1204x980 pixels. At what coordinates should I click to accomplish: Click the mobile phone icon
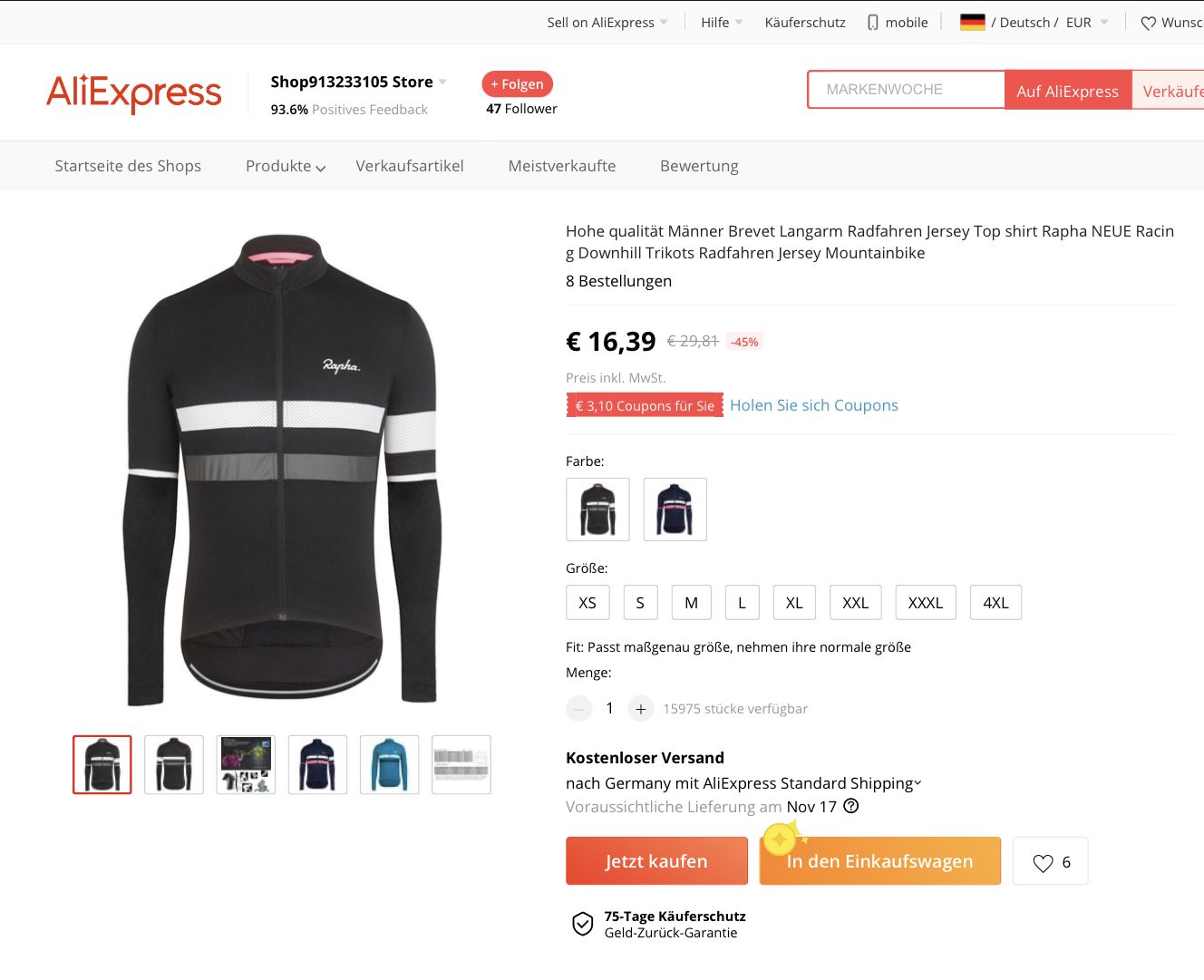(x=873, y=23)
